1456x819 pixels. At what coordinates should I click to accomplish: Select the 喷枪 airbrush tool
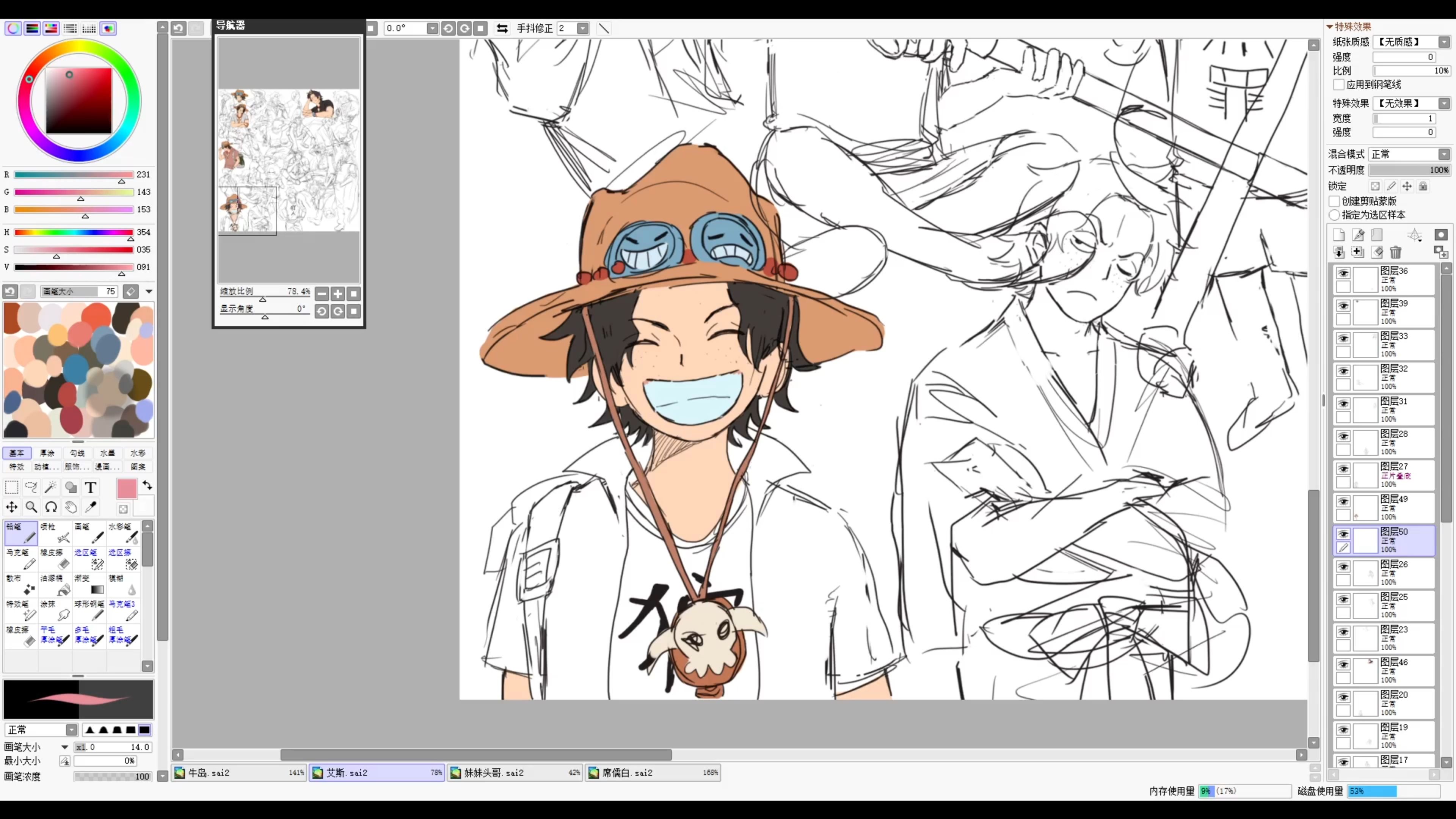tap(55, 533)
